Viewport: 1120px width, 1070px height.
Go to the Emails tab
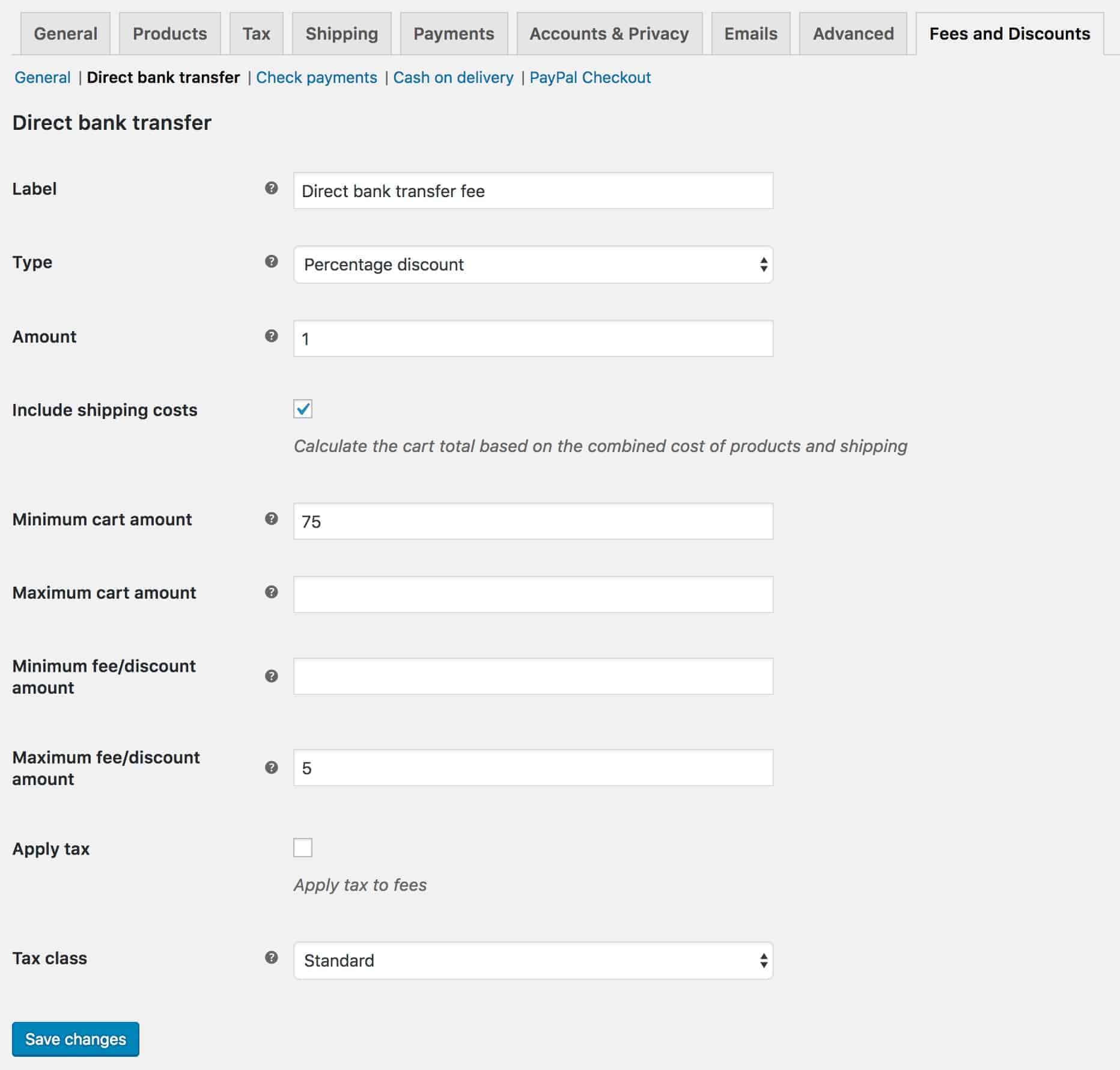(x=750, y=34)
